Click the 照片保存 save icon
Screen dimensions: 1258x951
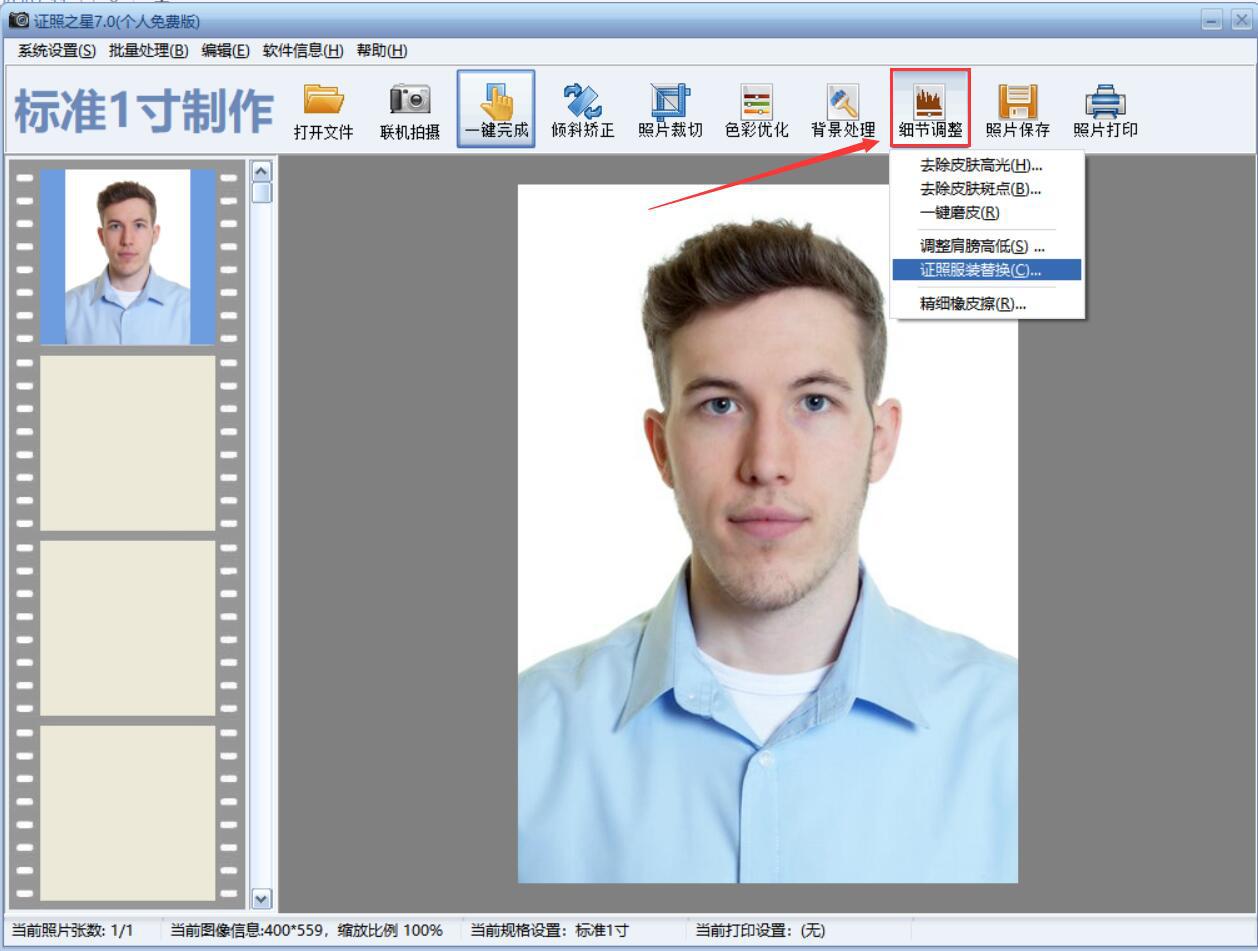pyautogui.click(x=1017, y=101)
